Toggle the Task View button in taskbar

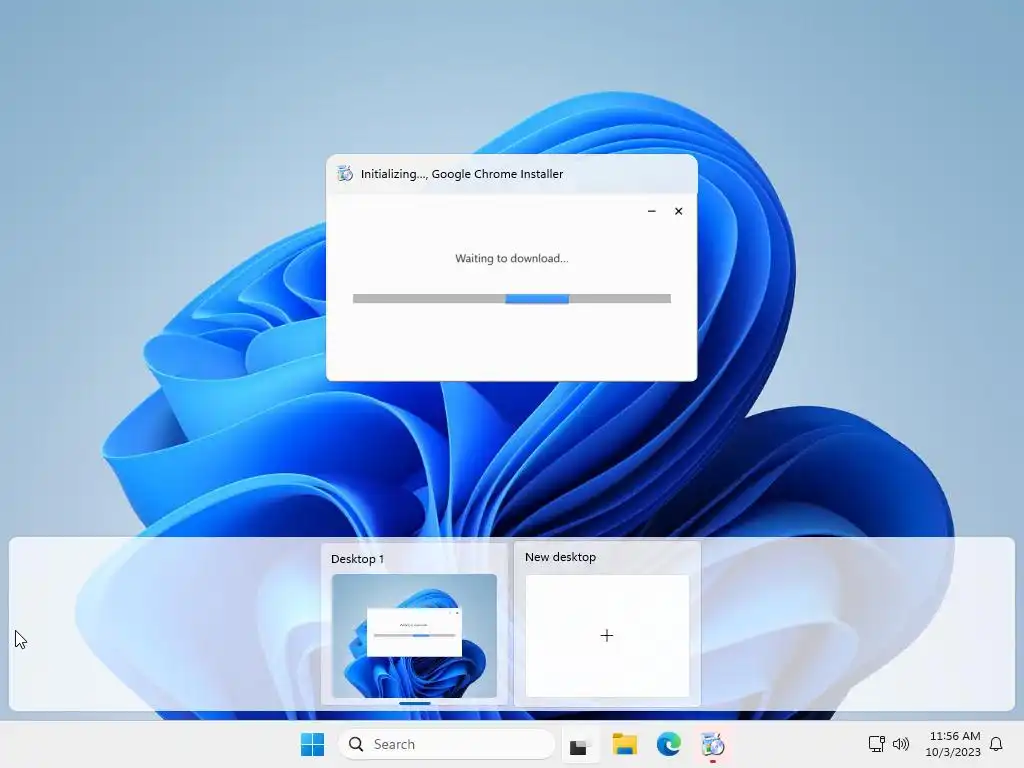point(579,744)
